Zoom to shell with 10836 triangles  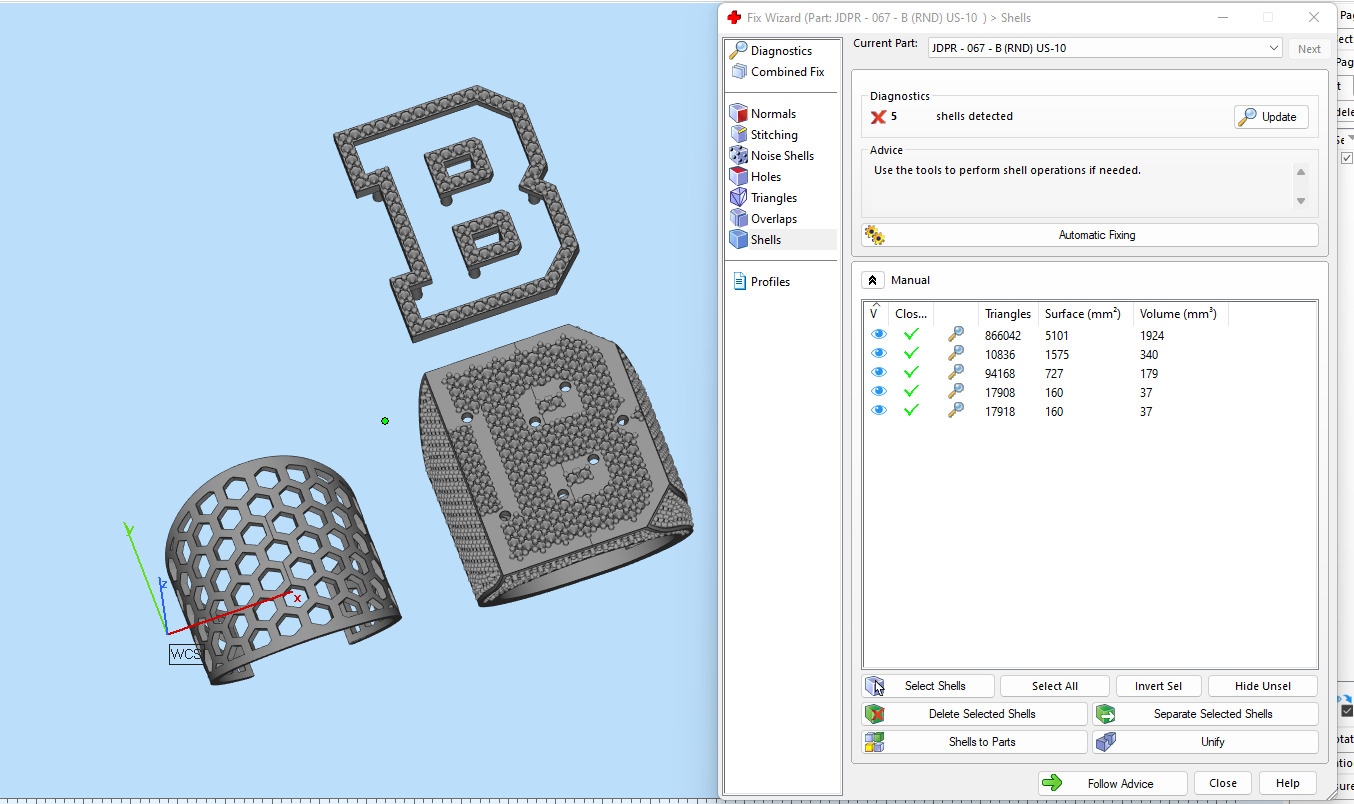(956, 354)
